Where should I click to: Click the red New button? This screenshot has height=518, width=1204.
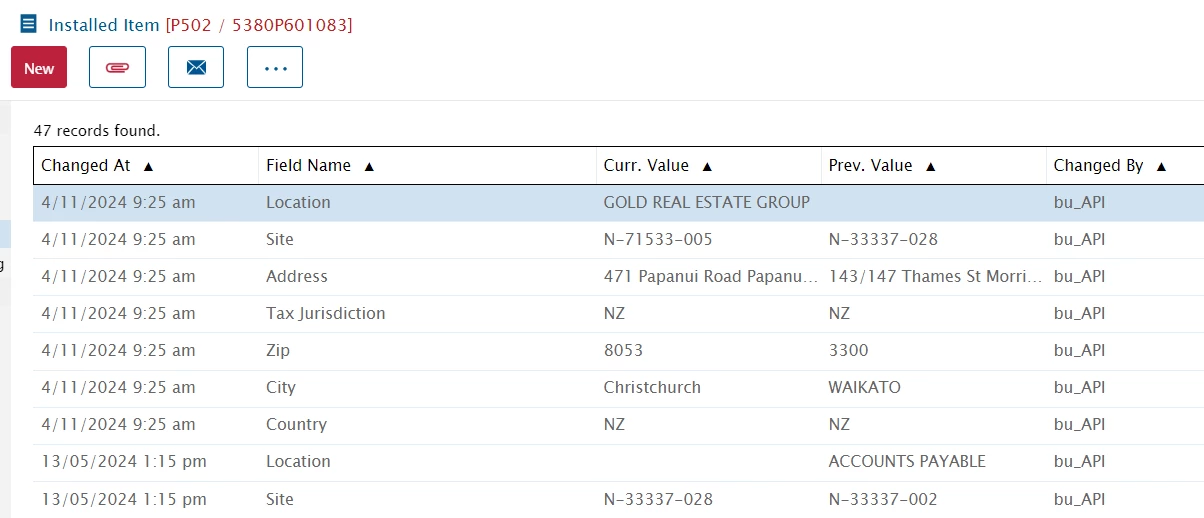coord(39,67)
